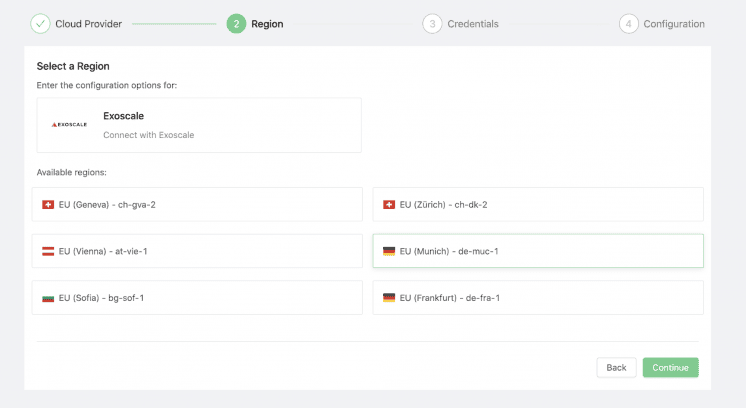This screenshot has width=746, height=408.
Task: Click the Austrian flag beside Vienna
Action: 47,251
